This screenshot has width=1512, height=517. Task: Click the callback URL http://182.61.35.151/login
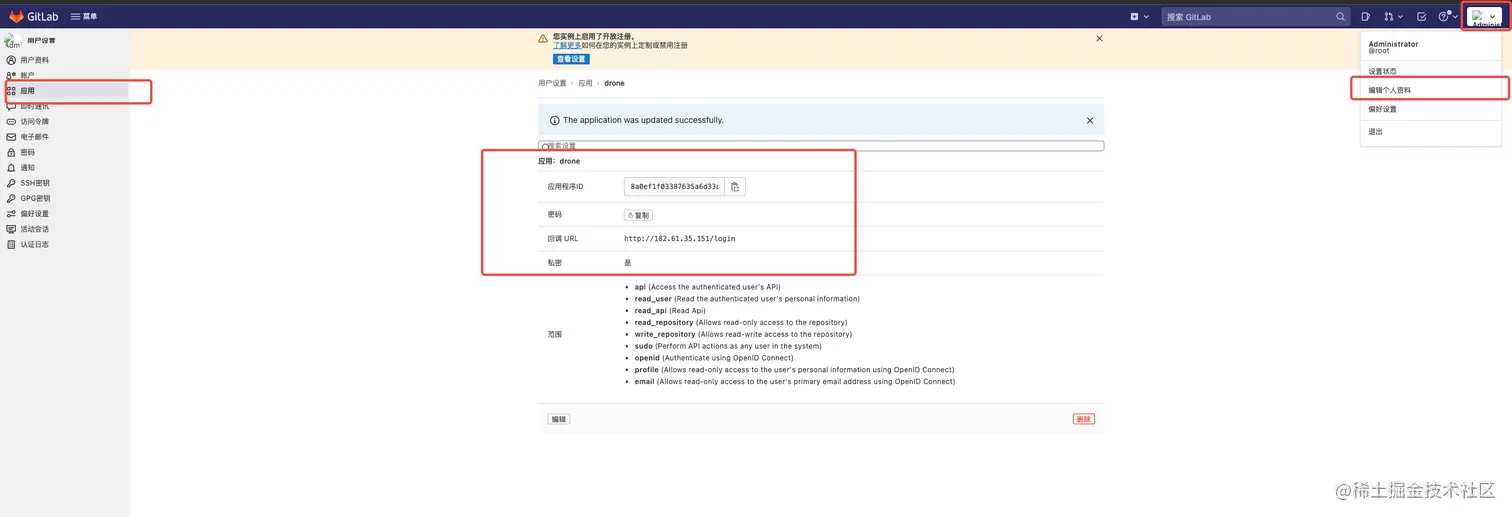coord(679,239)
